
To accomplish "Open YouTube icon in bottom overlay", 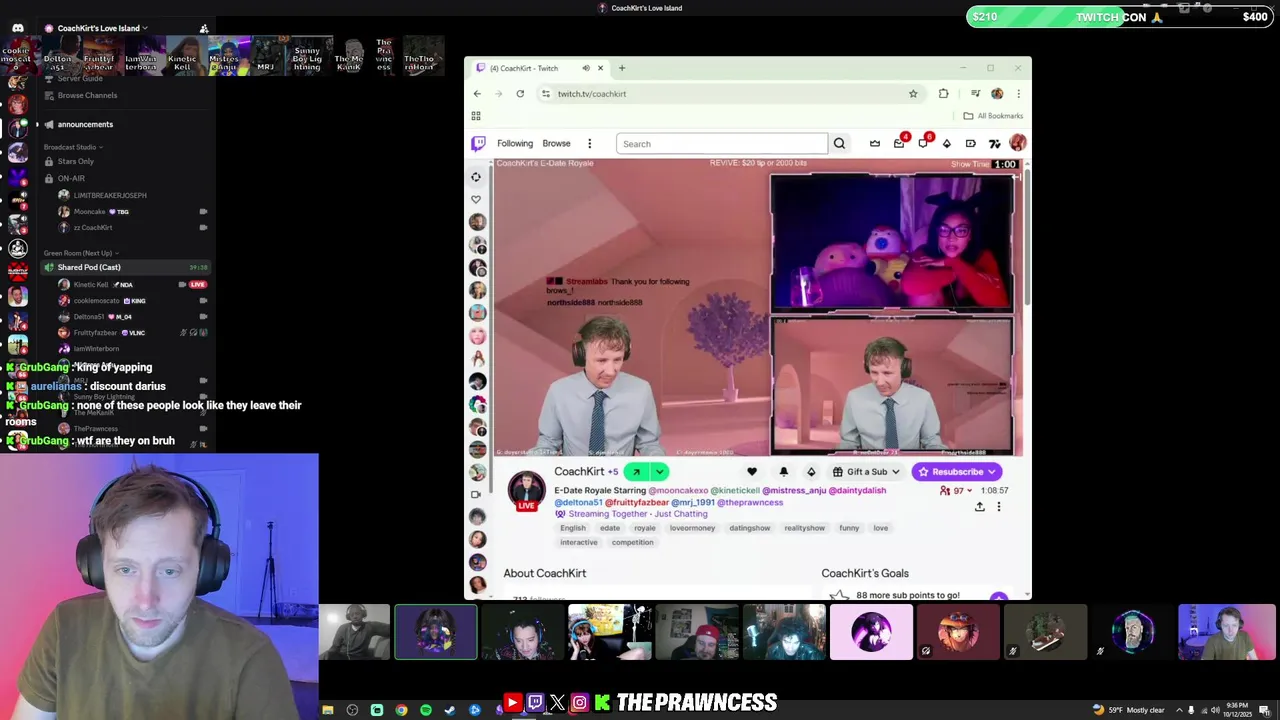I will tap(512, 703).
